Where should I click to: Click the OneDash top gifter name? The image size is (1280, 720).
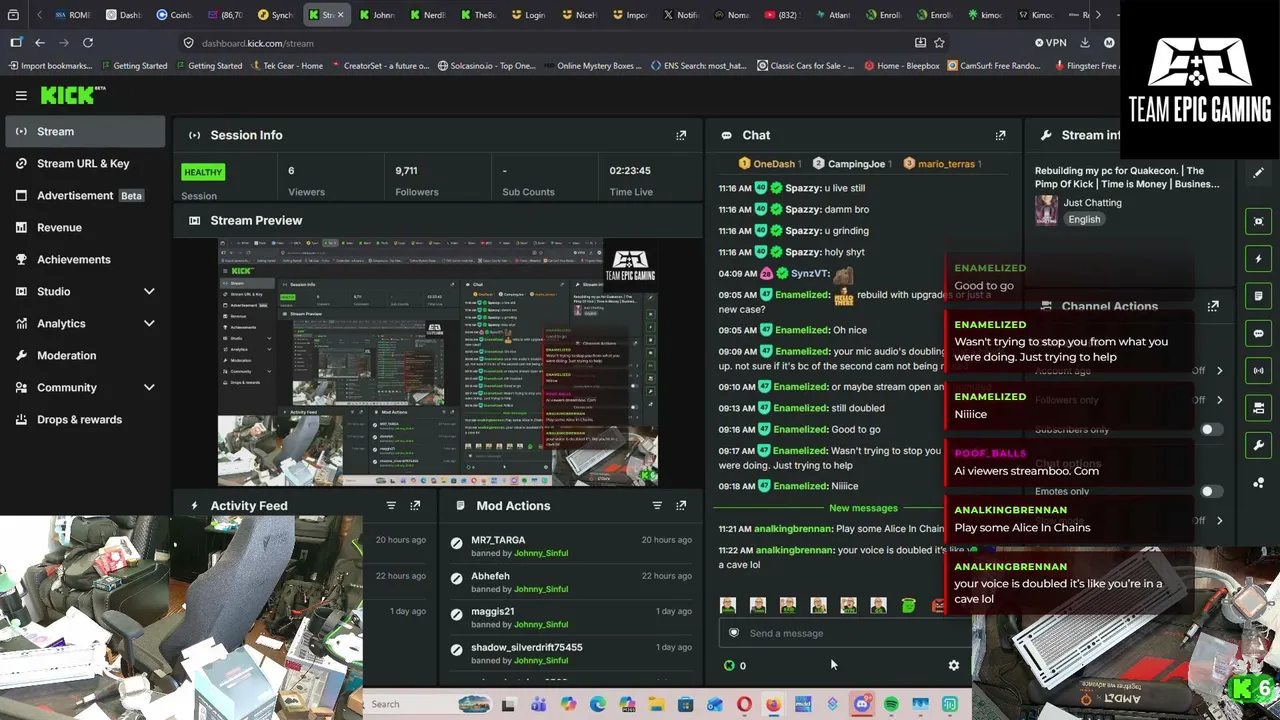coord(774,163)
